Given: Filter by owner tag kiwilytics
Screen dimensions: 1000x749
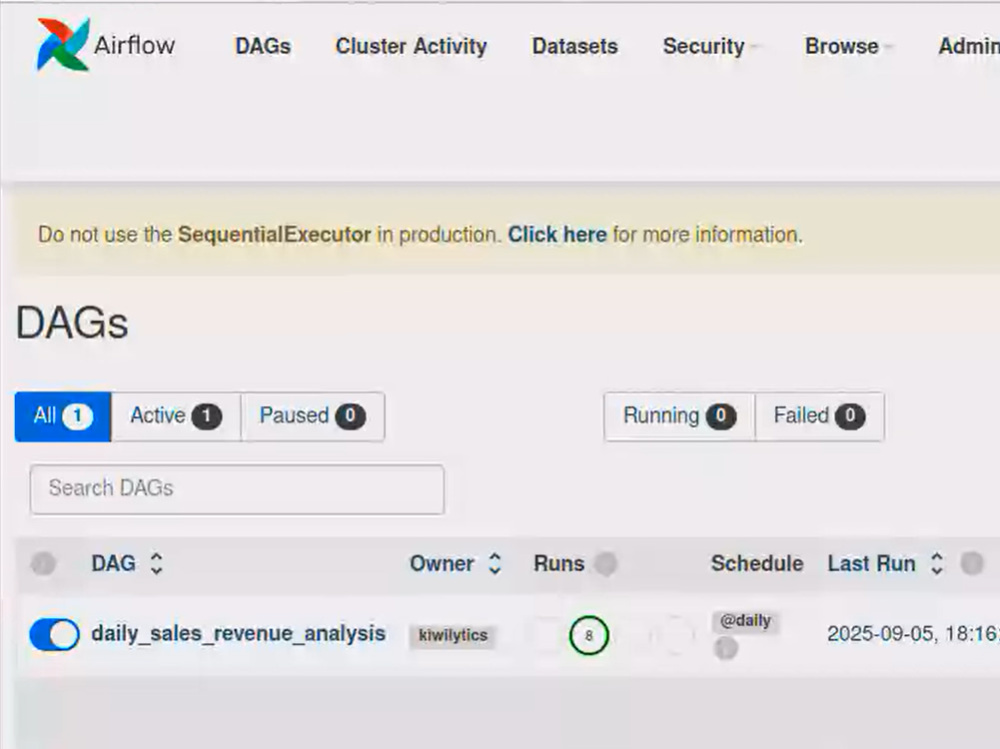Looking at the screenshot, I should (x=453, y=635).
